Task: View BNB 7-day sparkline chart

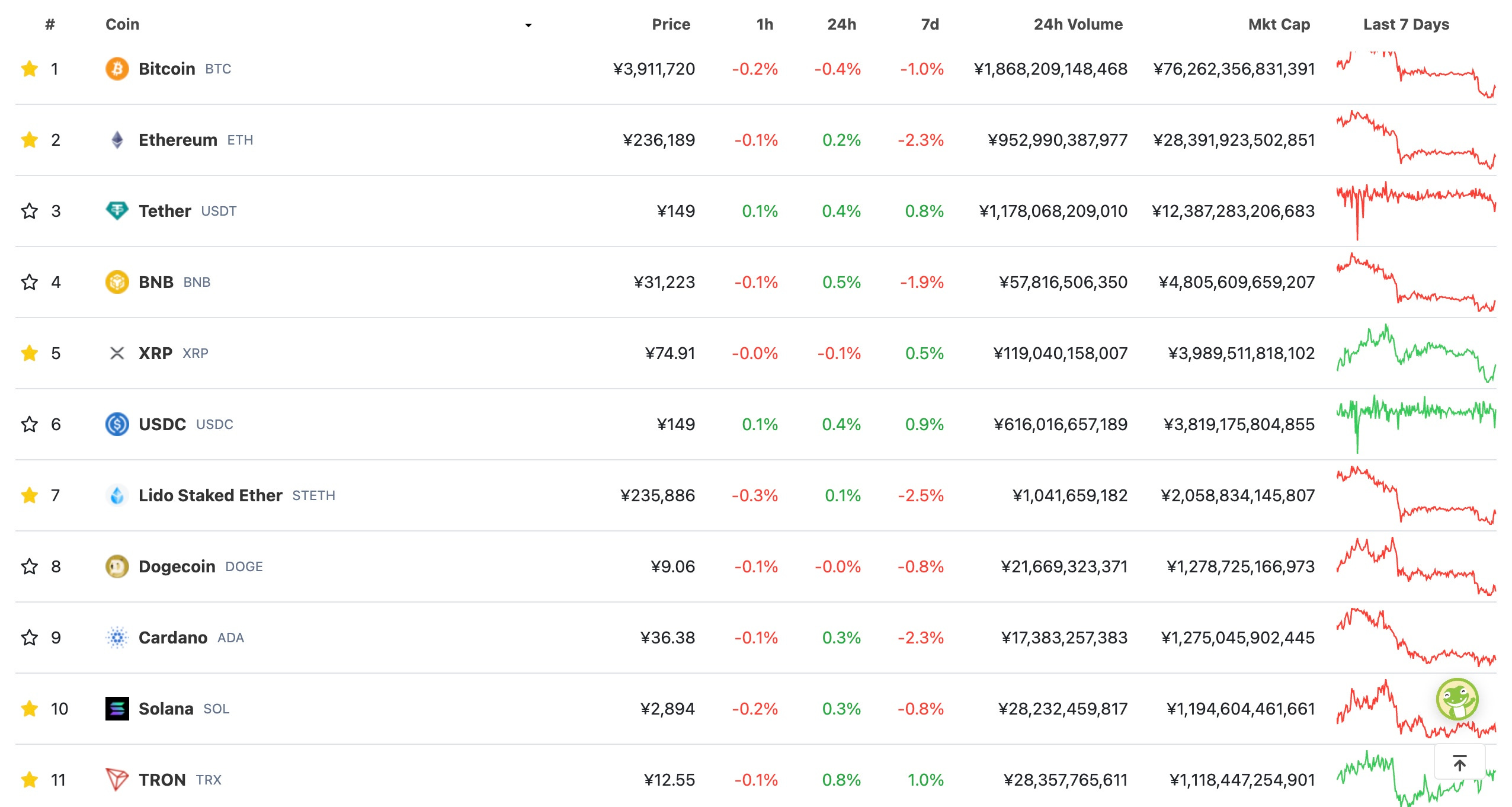Action: pos(1416,282)
